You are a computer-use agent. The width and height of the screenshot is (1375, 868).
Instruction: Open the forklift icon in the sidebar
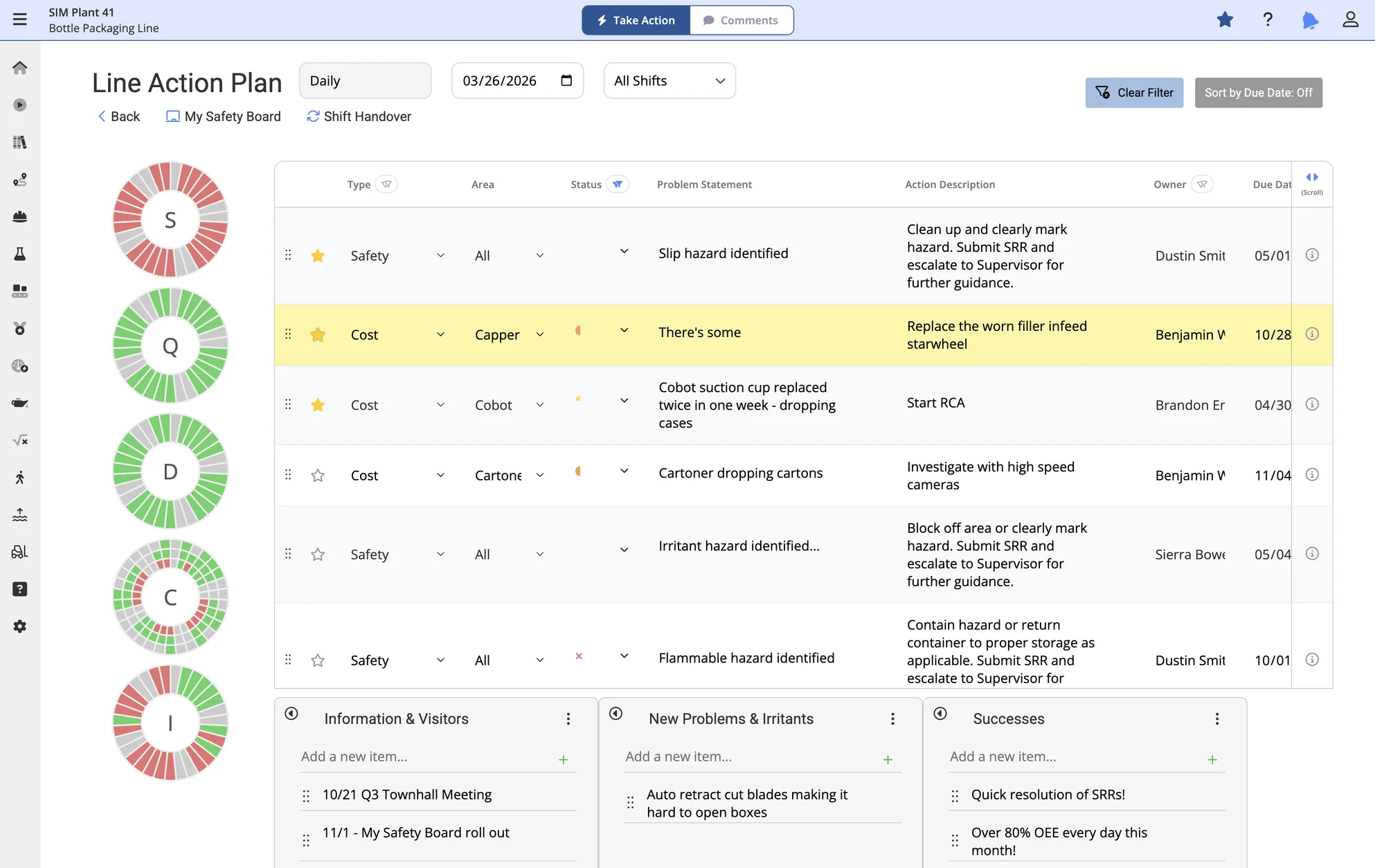pos(20,552)
